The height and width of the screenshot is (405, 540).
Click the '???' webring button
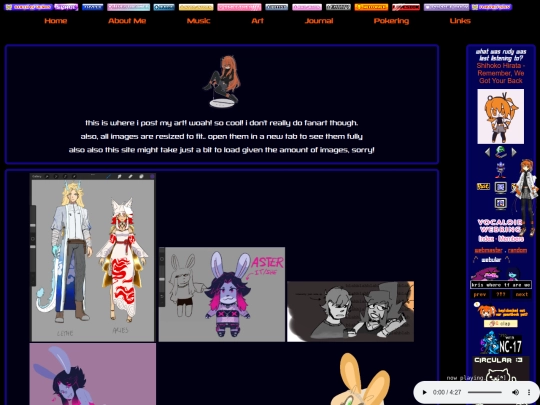500,294
